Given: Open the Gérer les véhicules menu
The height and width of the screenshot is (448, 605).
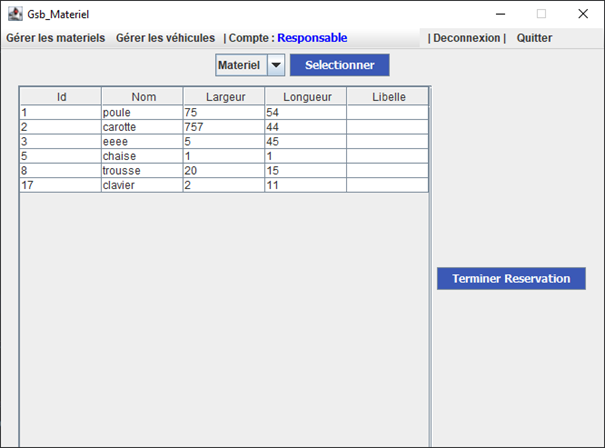Looking at the screenshot, I should pyautogui.click(x=165, y=38).
